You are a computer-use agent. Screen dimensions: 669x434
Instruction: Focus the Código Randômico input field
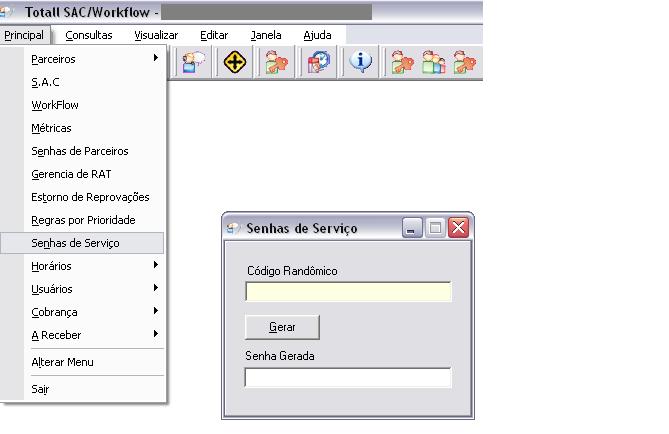tap(348, 292)
